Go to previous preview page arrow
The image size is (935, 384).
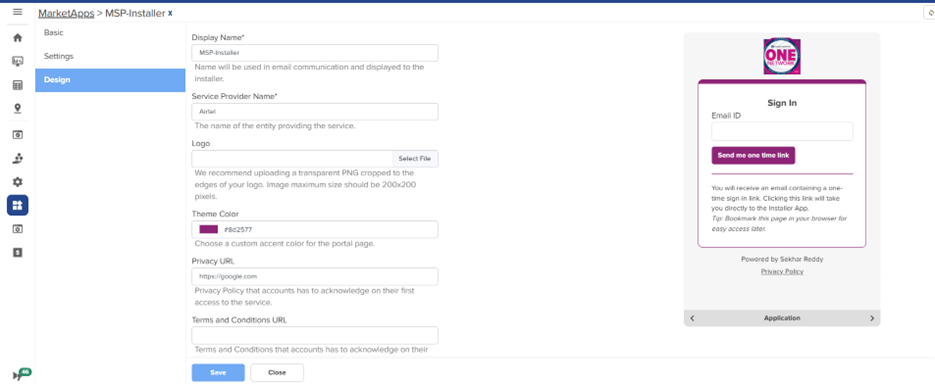pos(692,318)
